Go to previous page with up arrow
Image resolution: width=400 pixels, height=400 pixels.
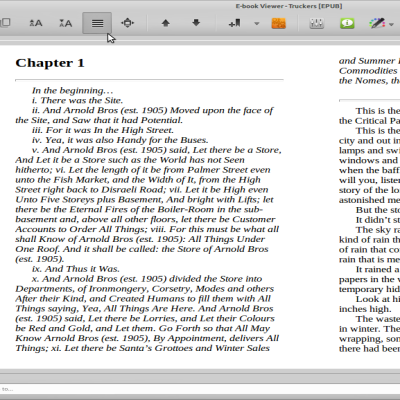[x=165, y=23]
